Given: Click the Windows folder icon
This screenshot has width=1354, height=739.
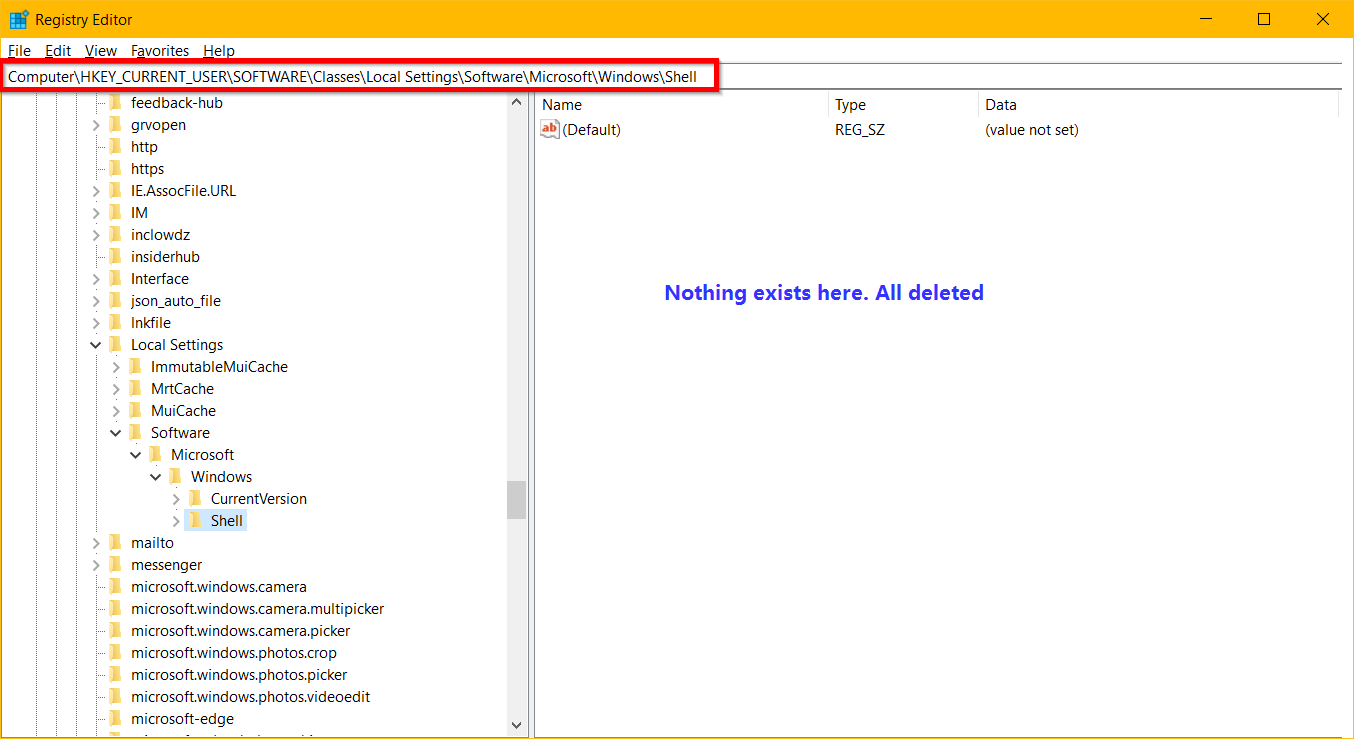Looking at the screenshot, I should coord(176,477).
